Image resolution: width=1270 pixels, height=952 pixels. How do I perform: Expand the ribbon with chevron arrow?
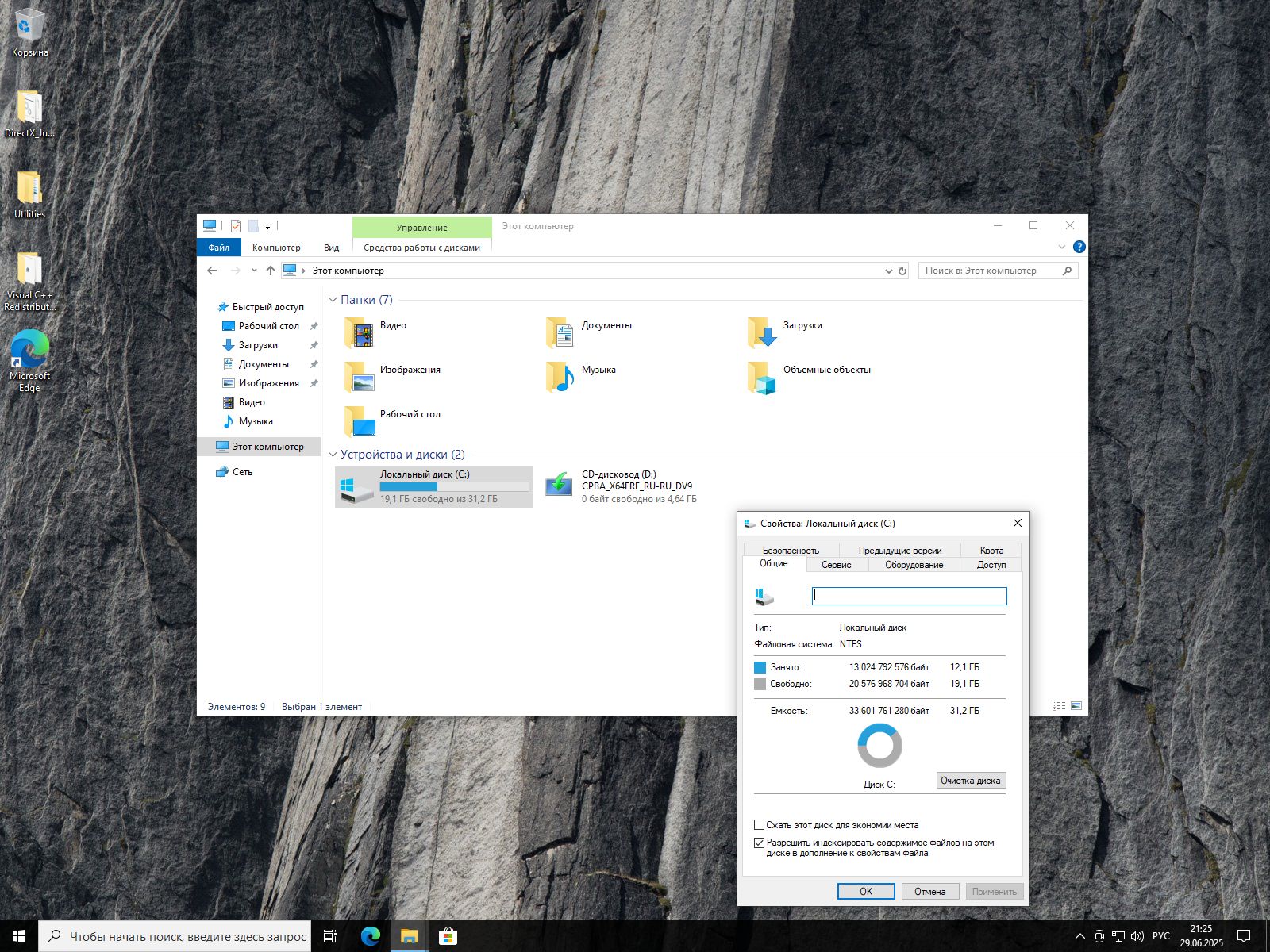coord(1062,247)
